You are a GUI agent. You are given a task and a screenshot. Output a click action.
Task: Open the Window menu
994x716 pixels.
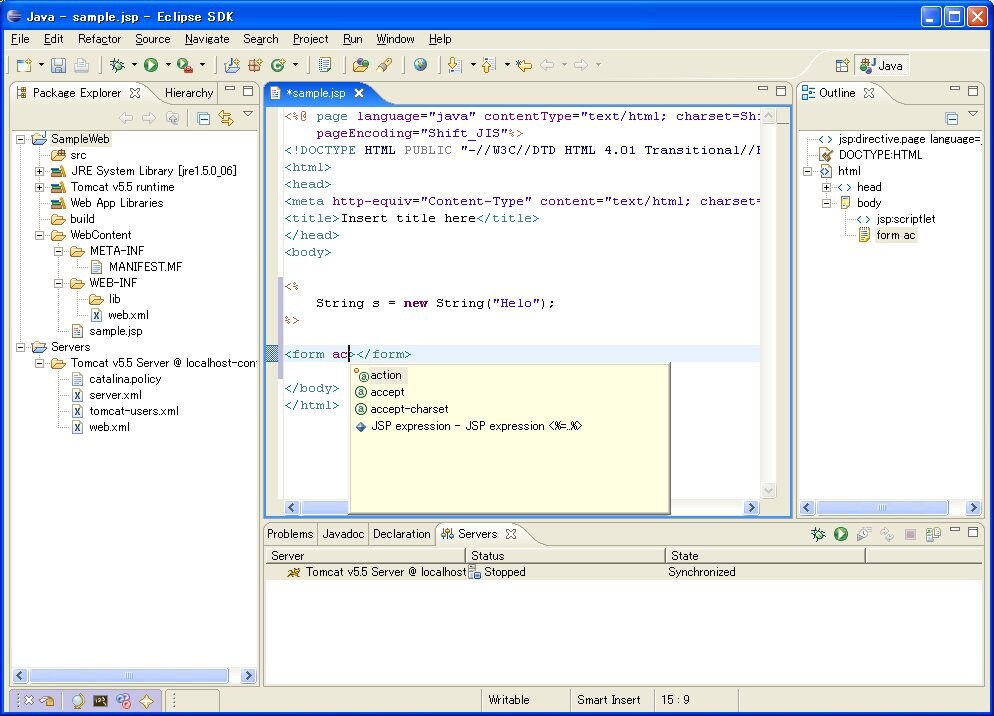pyautogui.click(x=395, y=39)
